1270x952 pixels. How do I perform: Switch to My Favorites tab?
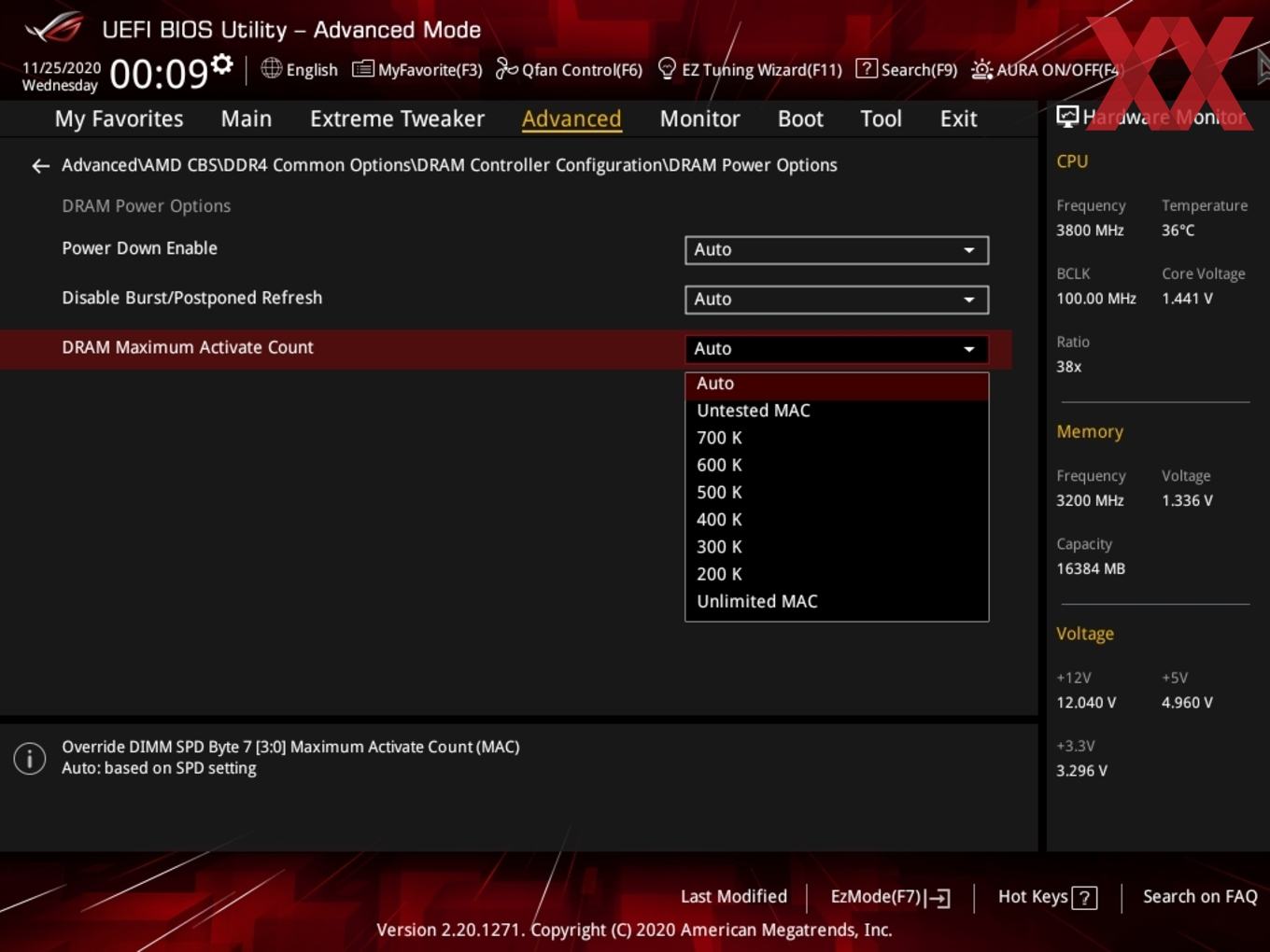pyautogui.click(x=119, y=119)
